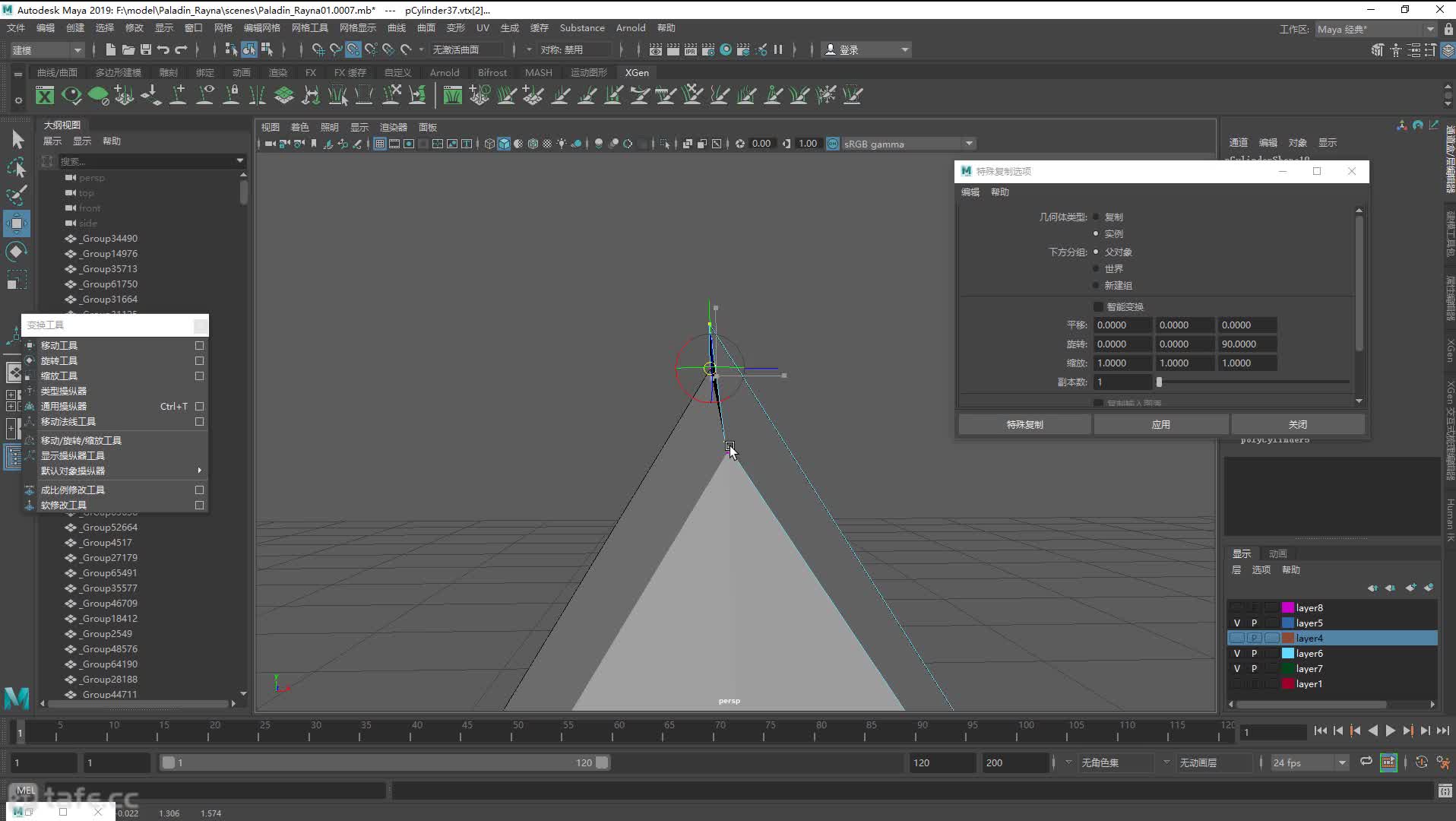This screenshot has height=821, width=1456.
Task: Open the sRGB gamma color space dropdown
Action: (908, 144)
